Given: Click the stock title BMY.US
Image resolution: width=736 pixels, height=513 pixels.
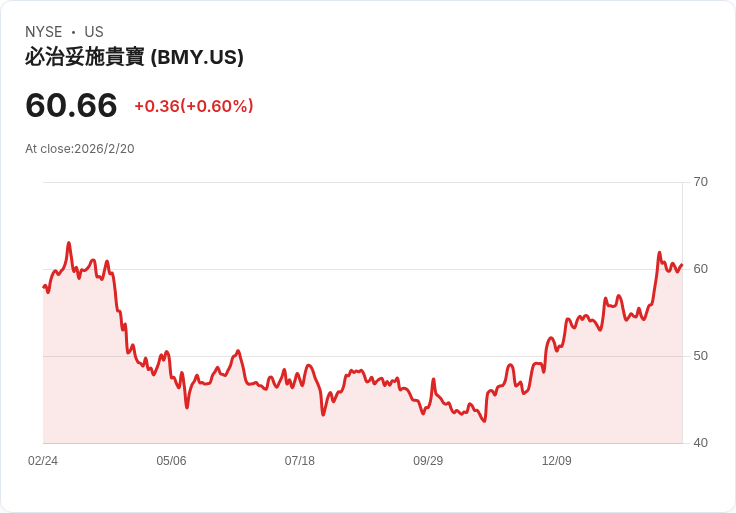Looking at the screenshot, I should pyautogui.click(x=134, y=57).
